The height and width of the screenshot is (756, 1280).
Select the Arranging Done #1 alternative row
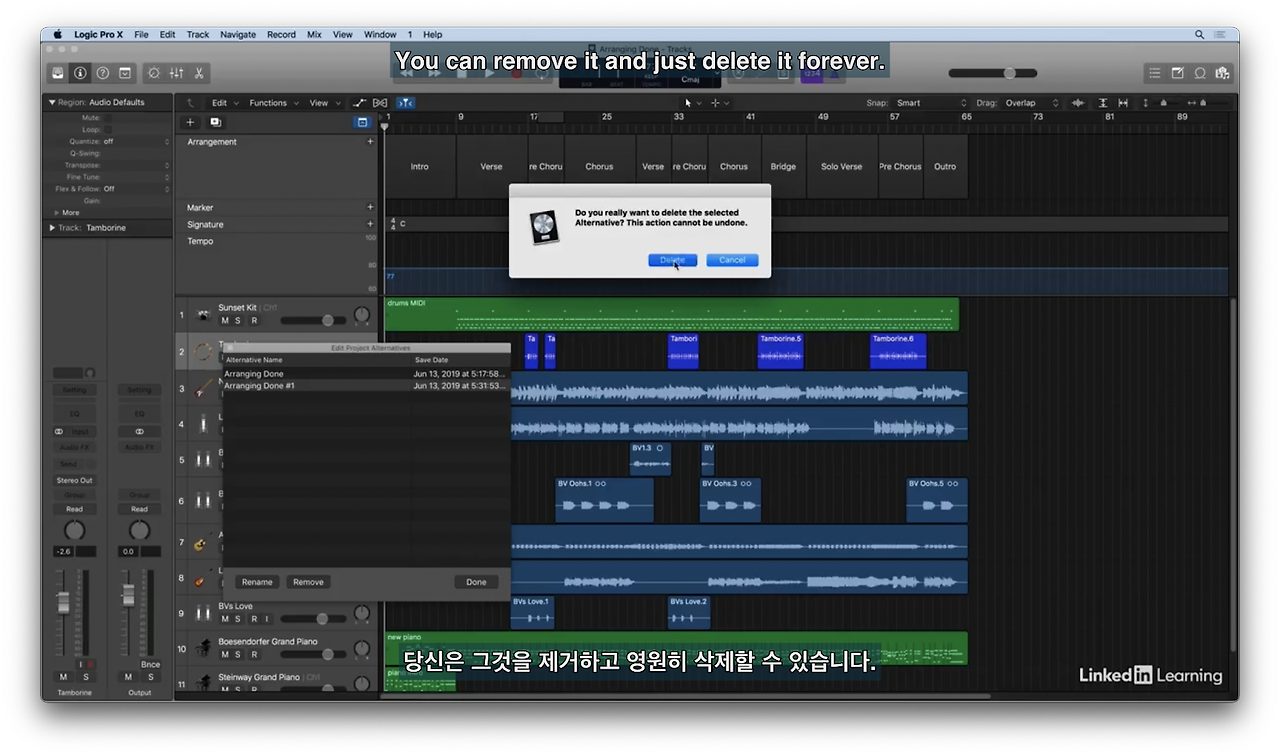[365, 386]
